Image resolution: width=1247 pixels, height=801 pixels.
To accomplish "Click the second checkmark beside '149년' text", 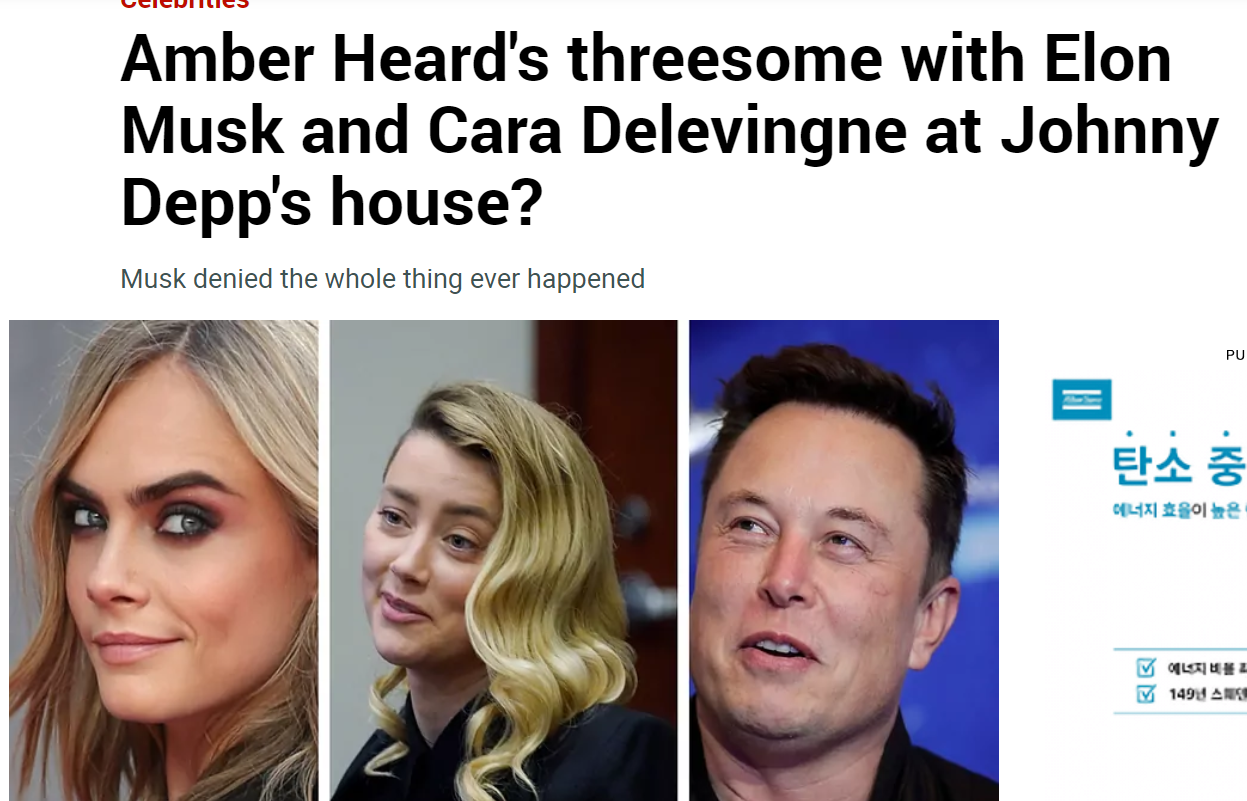I will [1146, 693].
